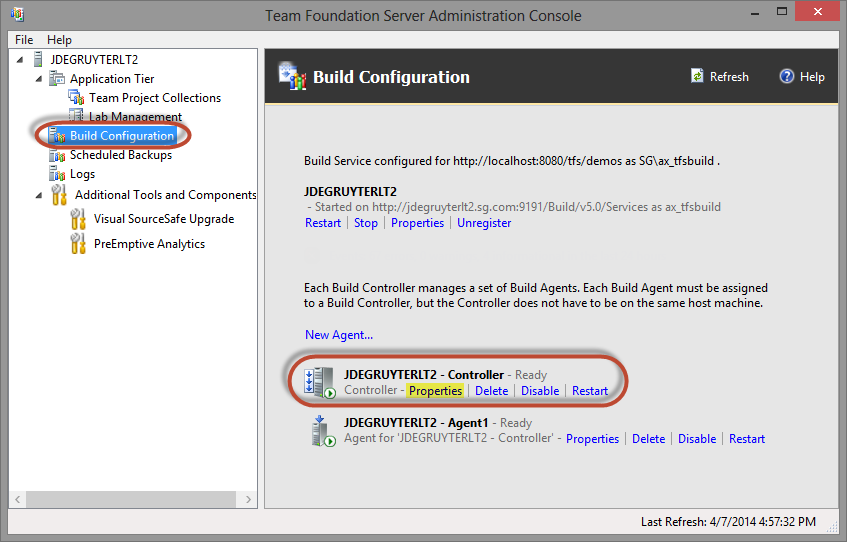Click the Logs node icon
Screen dimensions: 847x542
(x=57, y=174)
